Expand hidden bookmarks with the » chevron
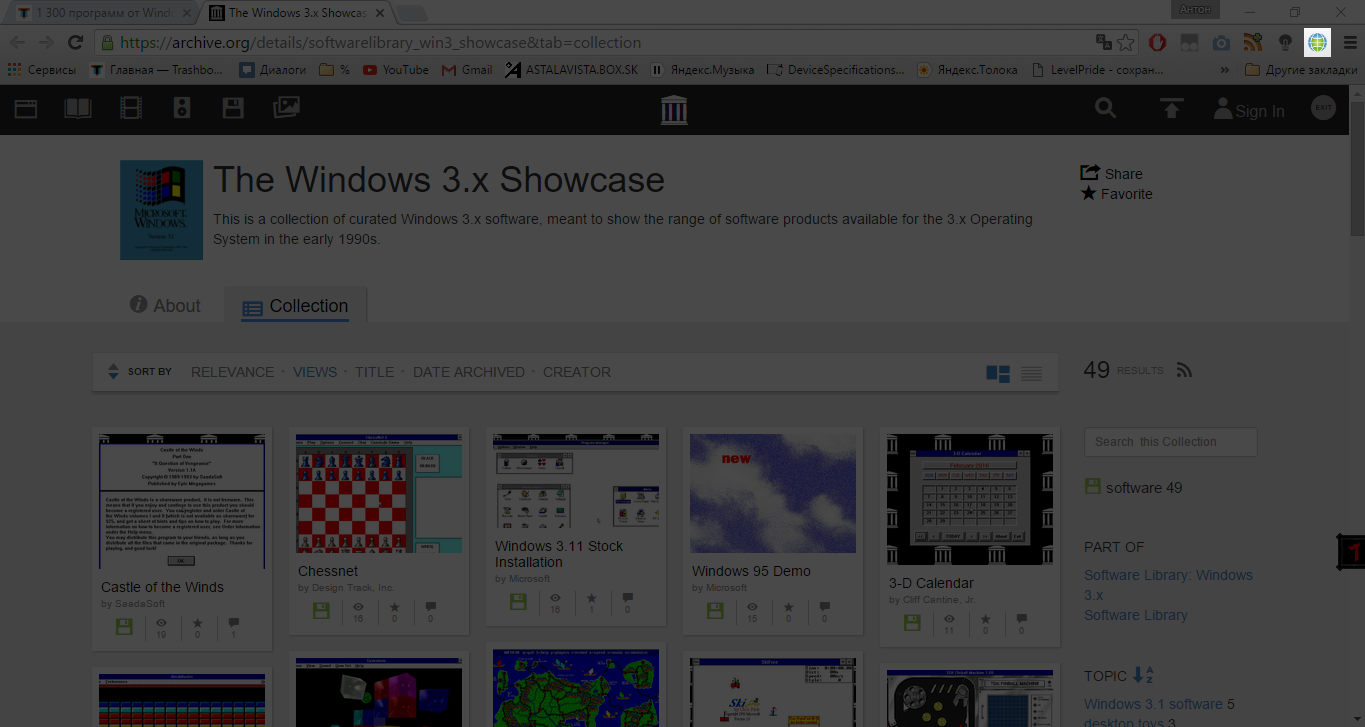The image size is (1365, 727). tap(1225, 70)
